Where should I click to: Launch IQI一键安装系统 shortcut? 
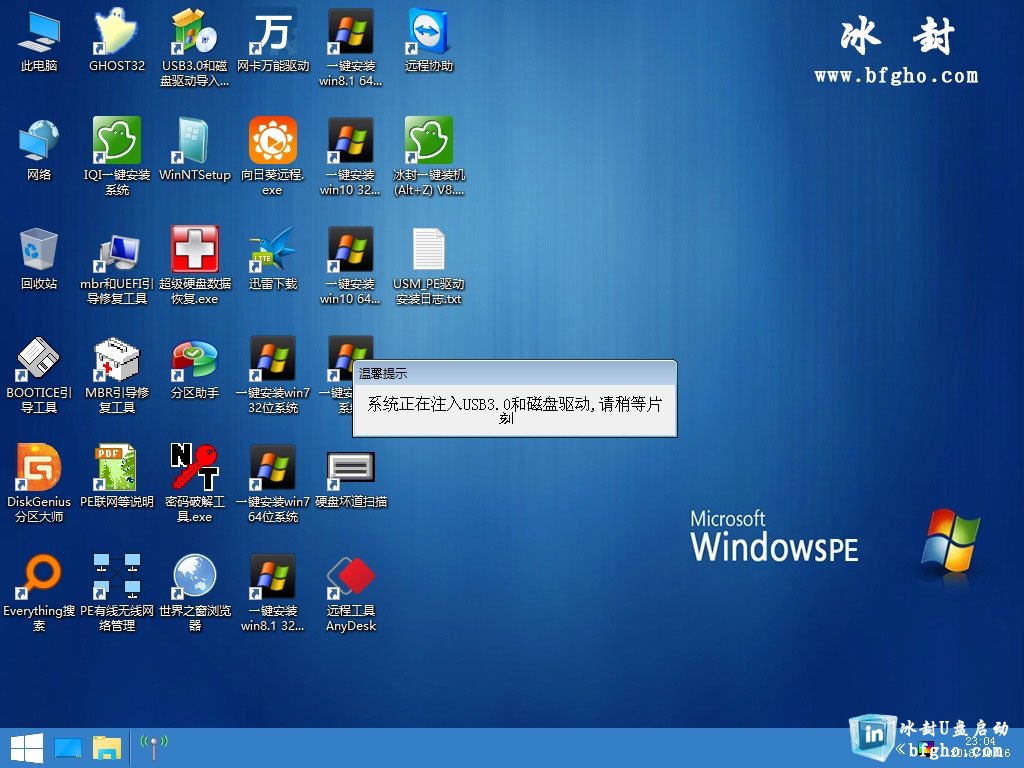pos(116,156)
